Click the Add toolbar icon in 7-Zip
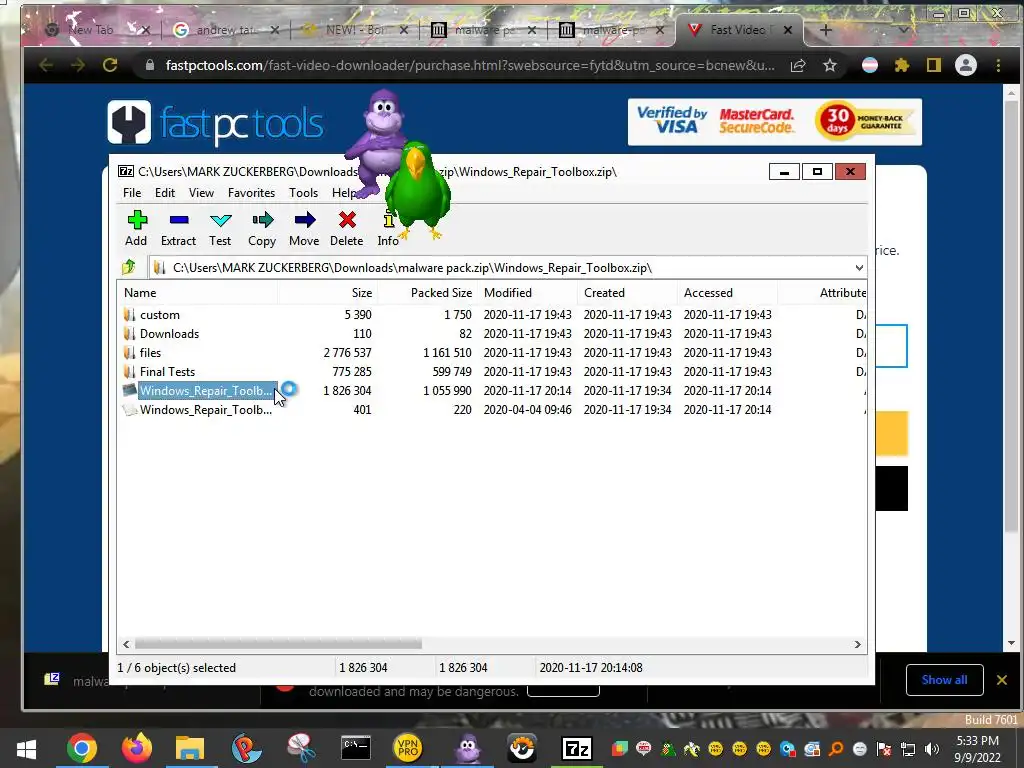1024x768 pixels. coord(136,228)
